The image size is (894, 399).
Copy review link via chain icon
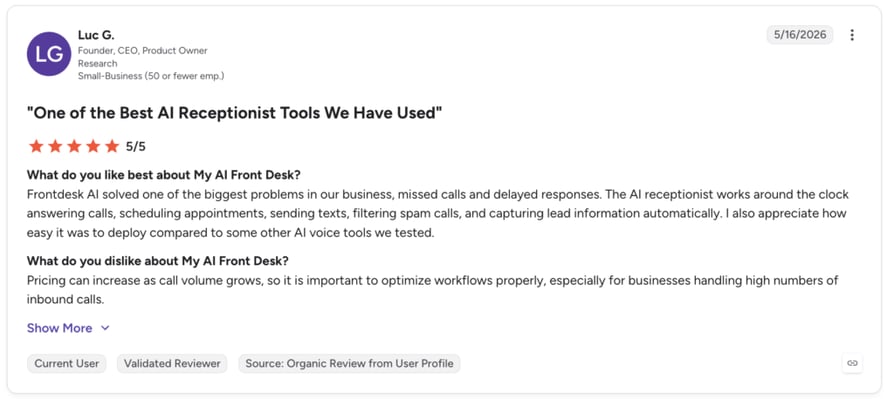[852, 363]
